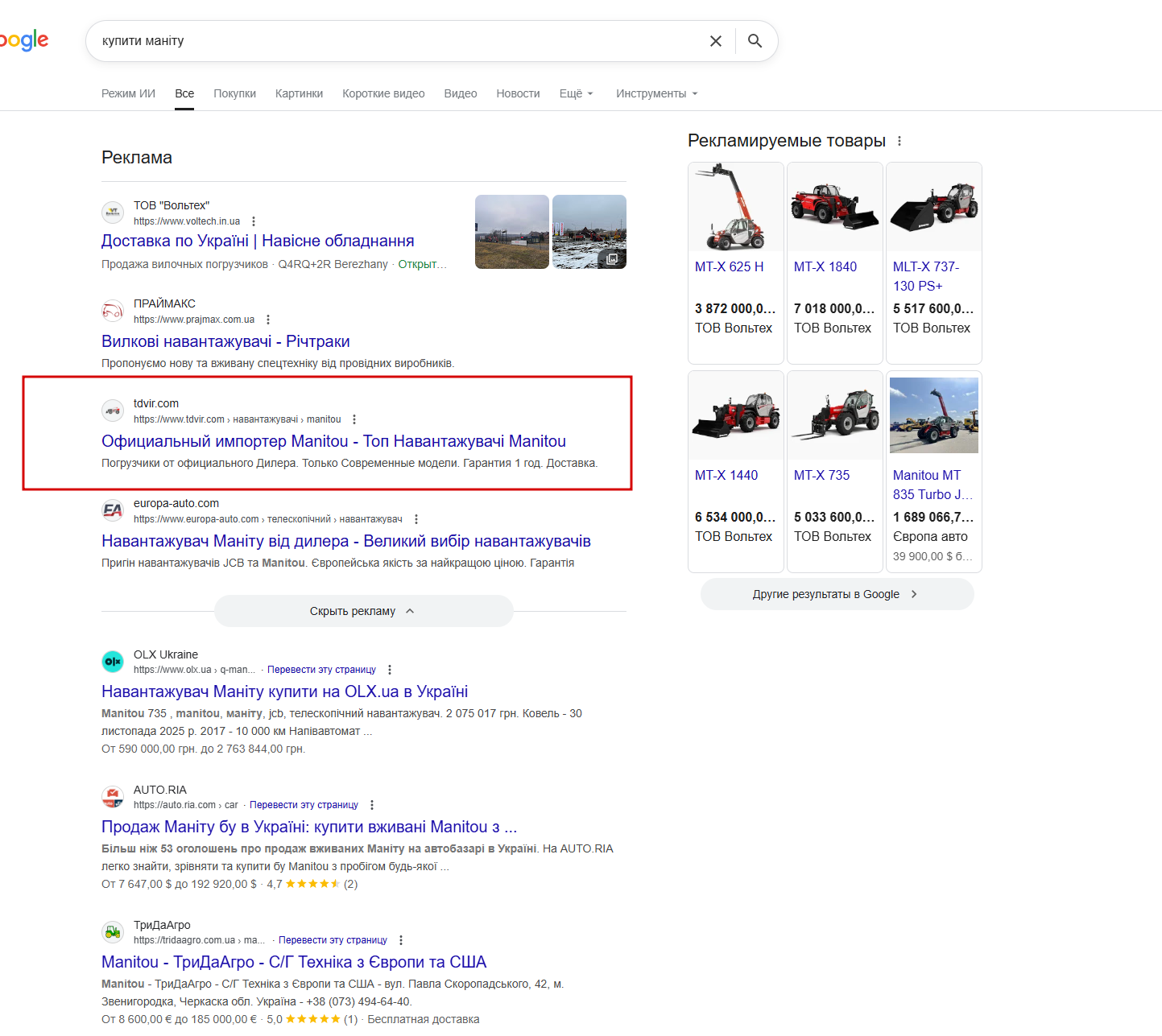This screenshot has width=1162, height=1036.
Task: Open the Voltech ad photo with gallery icon
Action: [589, 232]
